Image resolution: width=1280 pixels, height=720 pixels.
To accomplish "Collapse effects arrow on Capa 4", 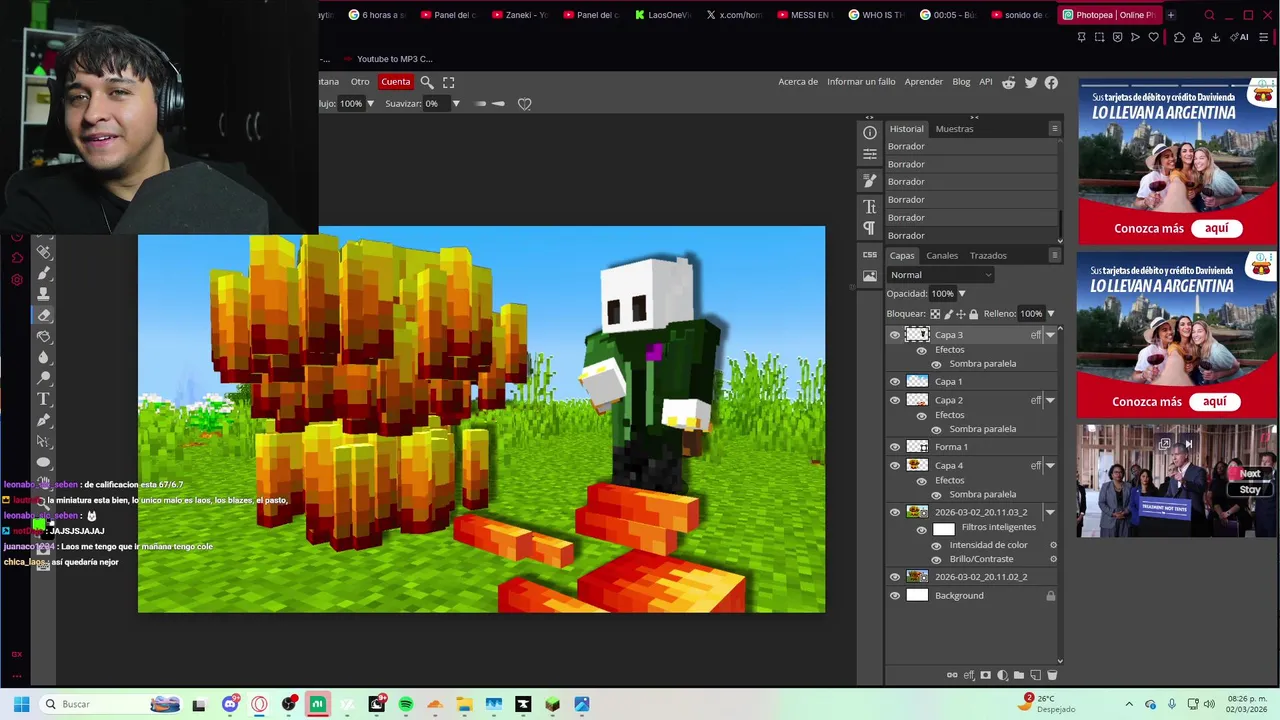I will 1050,465.
